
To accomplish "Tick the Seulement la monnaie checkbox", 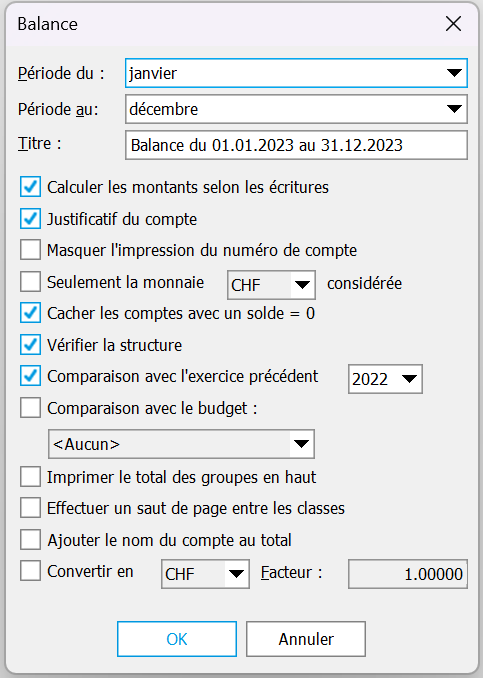I will 30,282.
